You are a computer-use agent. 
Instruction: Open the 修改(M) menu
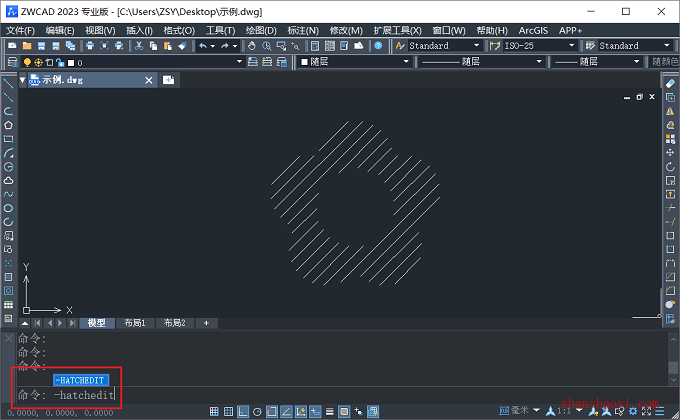[x=346, y=30]
